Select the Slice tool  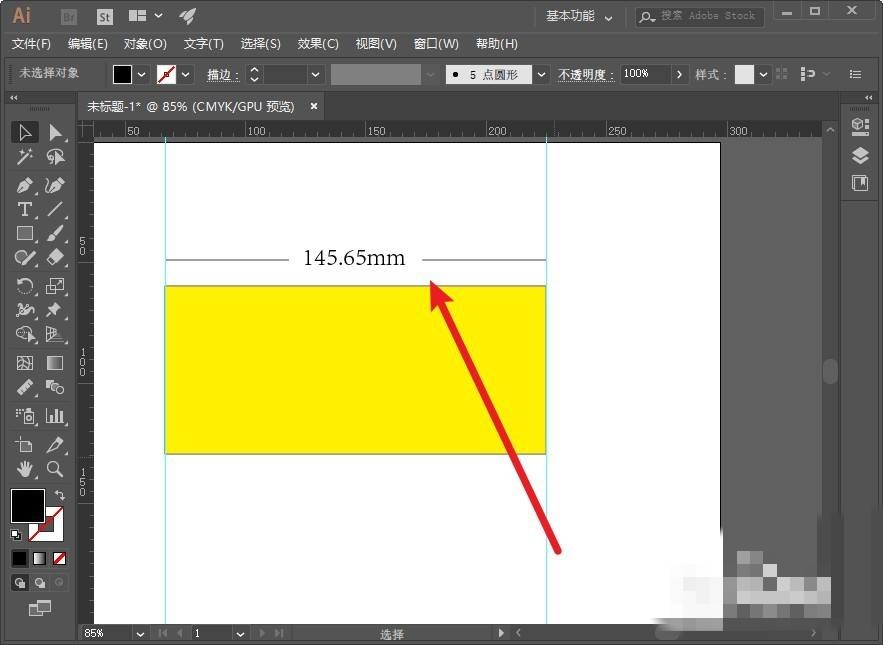click(x=55, y=445)
